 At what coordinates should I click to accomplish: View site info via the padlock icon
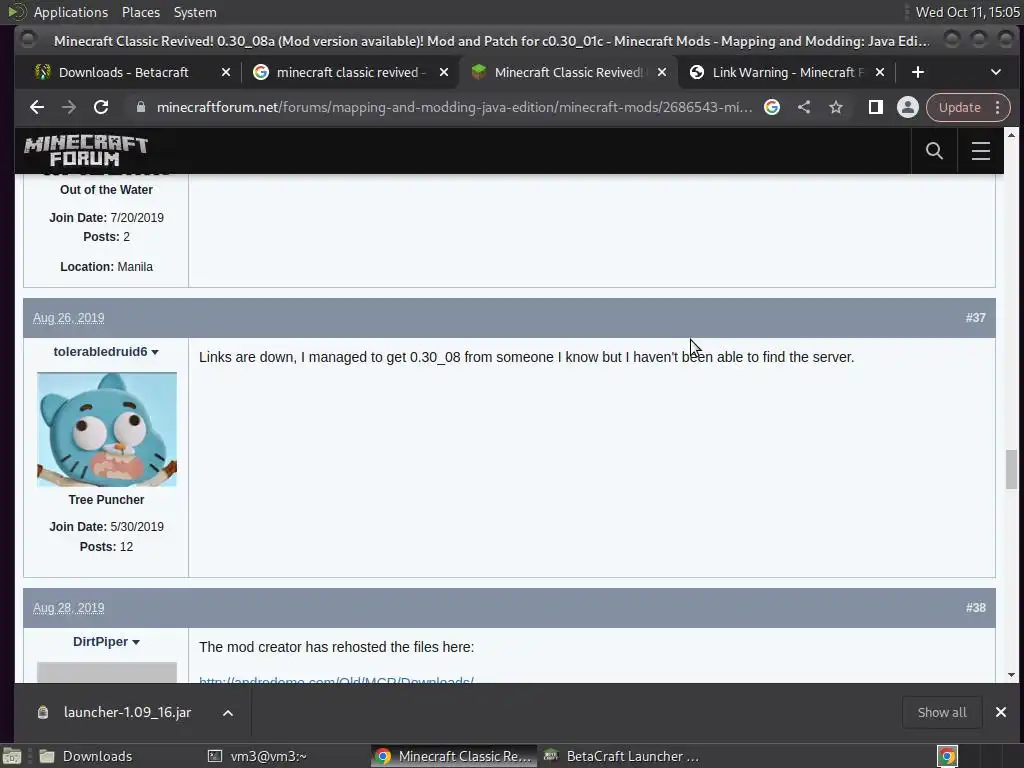pyautogui.click(x=140, y=107)
